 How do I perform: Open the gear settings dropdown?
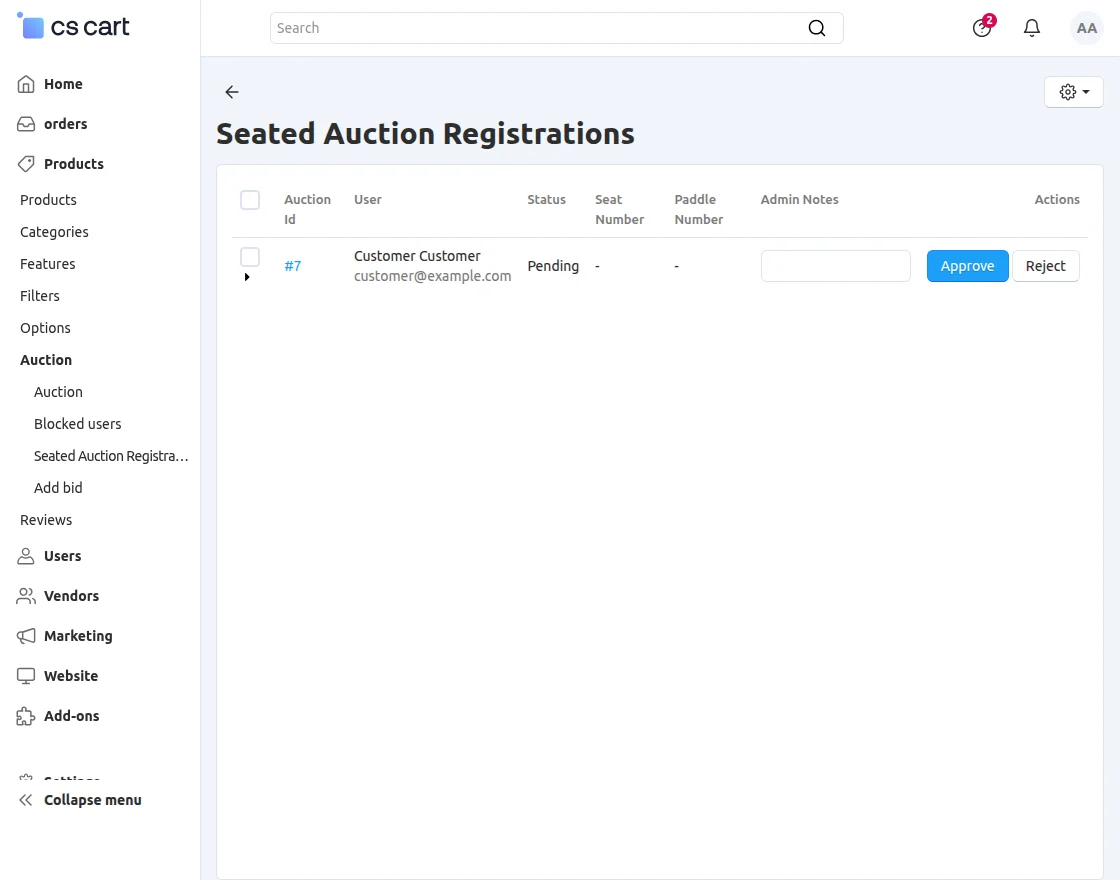(1074, 91)
